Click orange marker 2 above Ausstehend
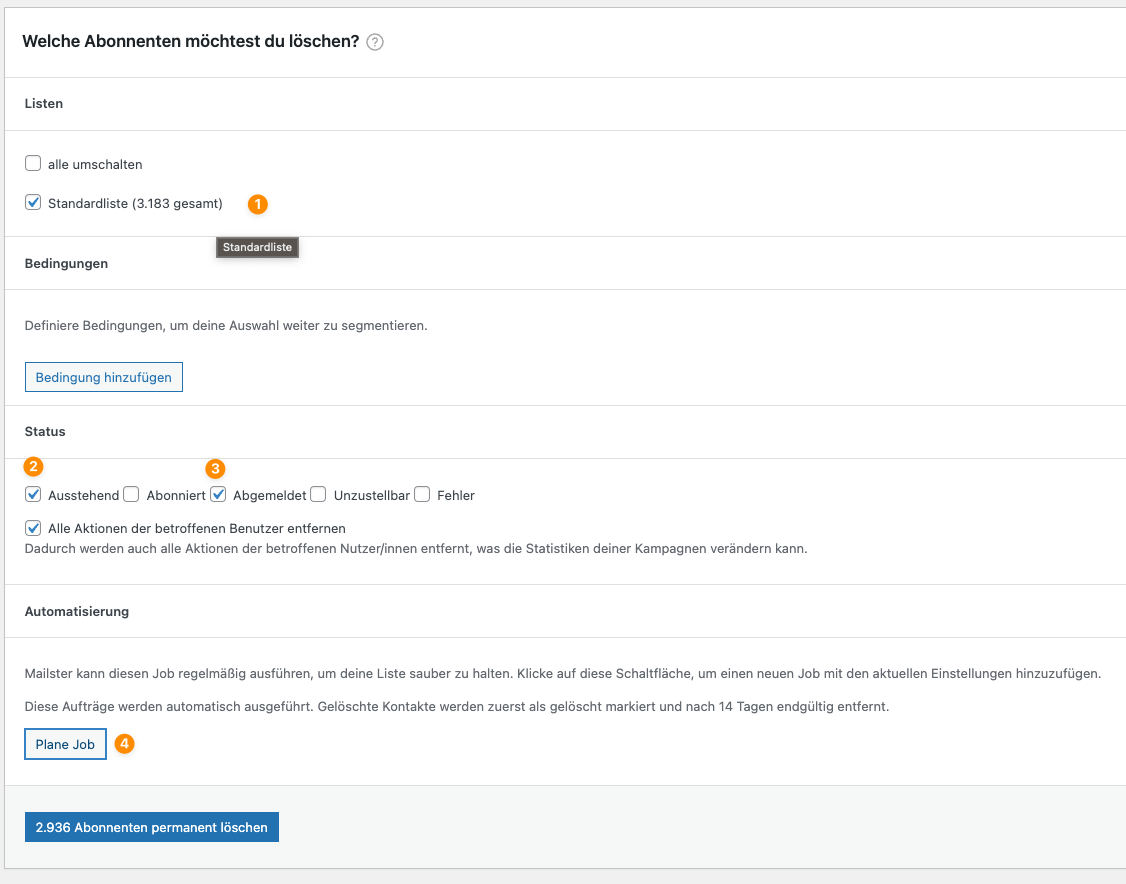 click(34, 466)
